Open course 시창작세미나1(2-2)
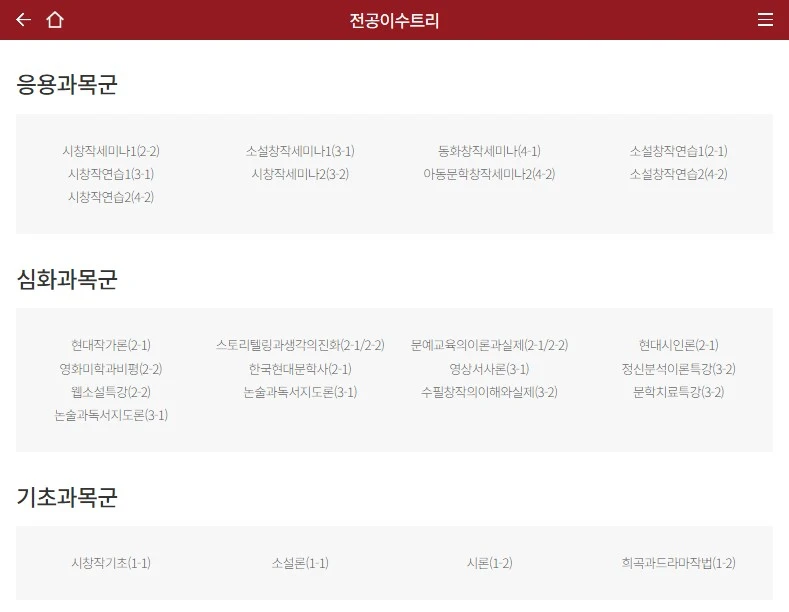The image size is (789, 612). 111,151
